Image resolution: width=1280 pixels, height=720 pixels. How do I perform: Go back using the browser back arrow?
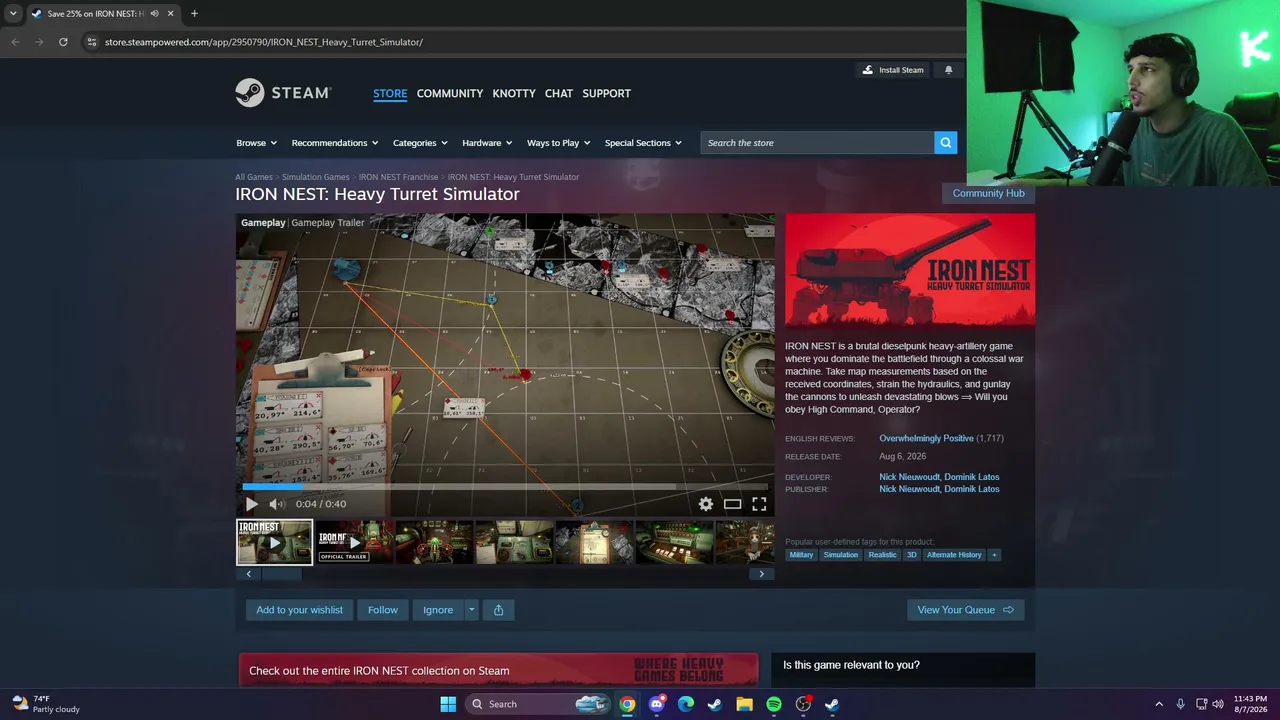[x=15, y=42]
